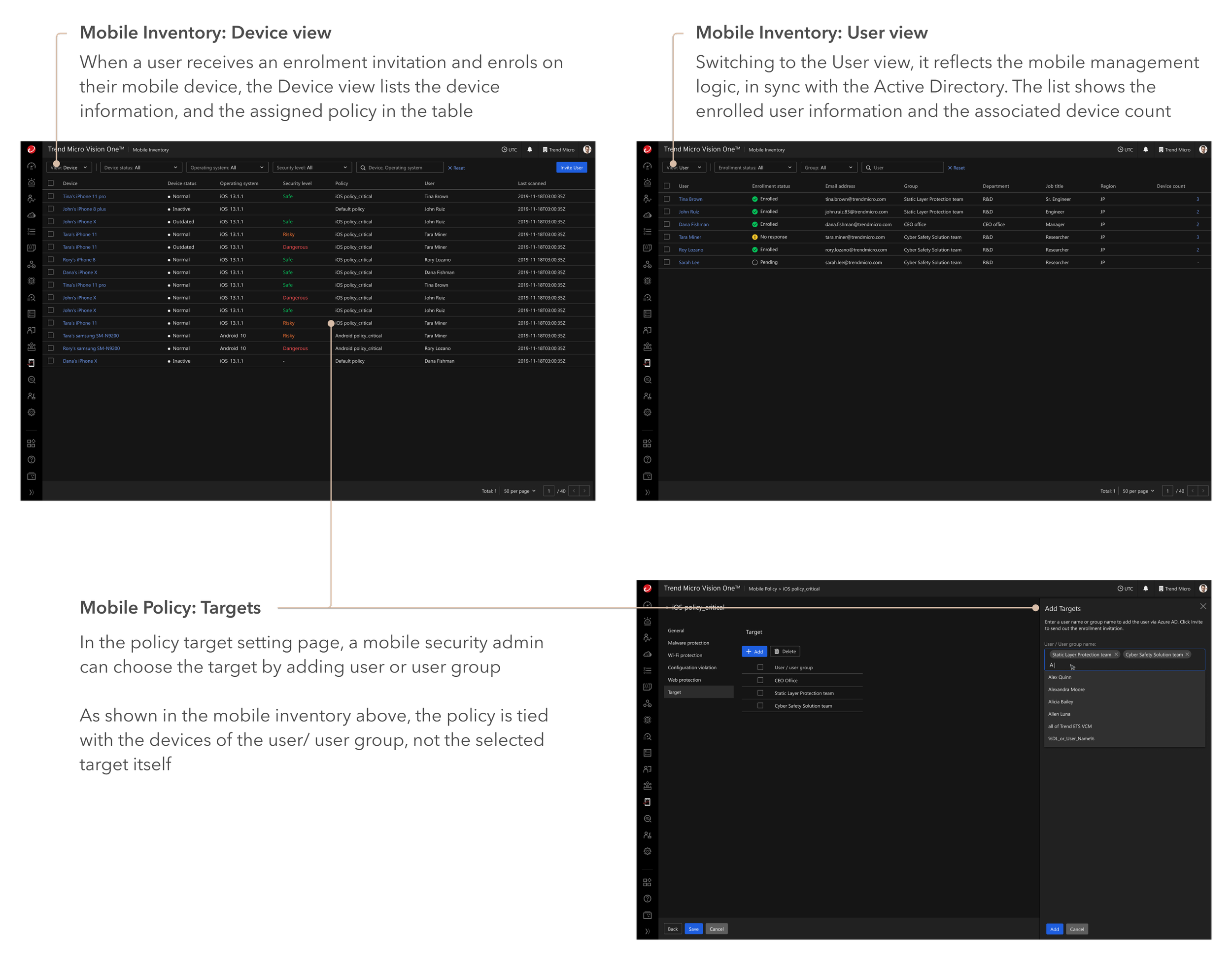Check the CEO Office checkbox

coord(760,680)
